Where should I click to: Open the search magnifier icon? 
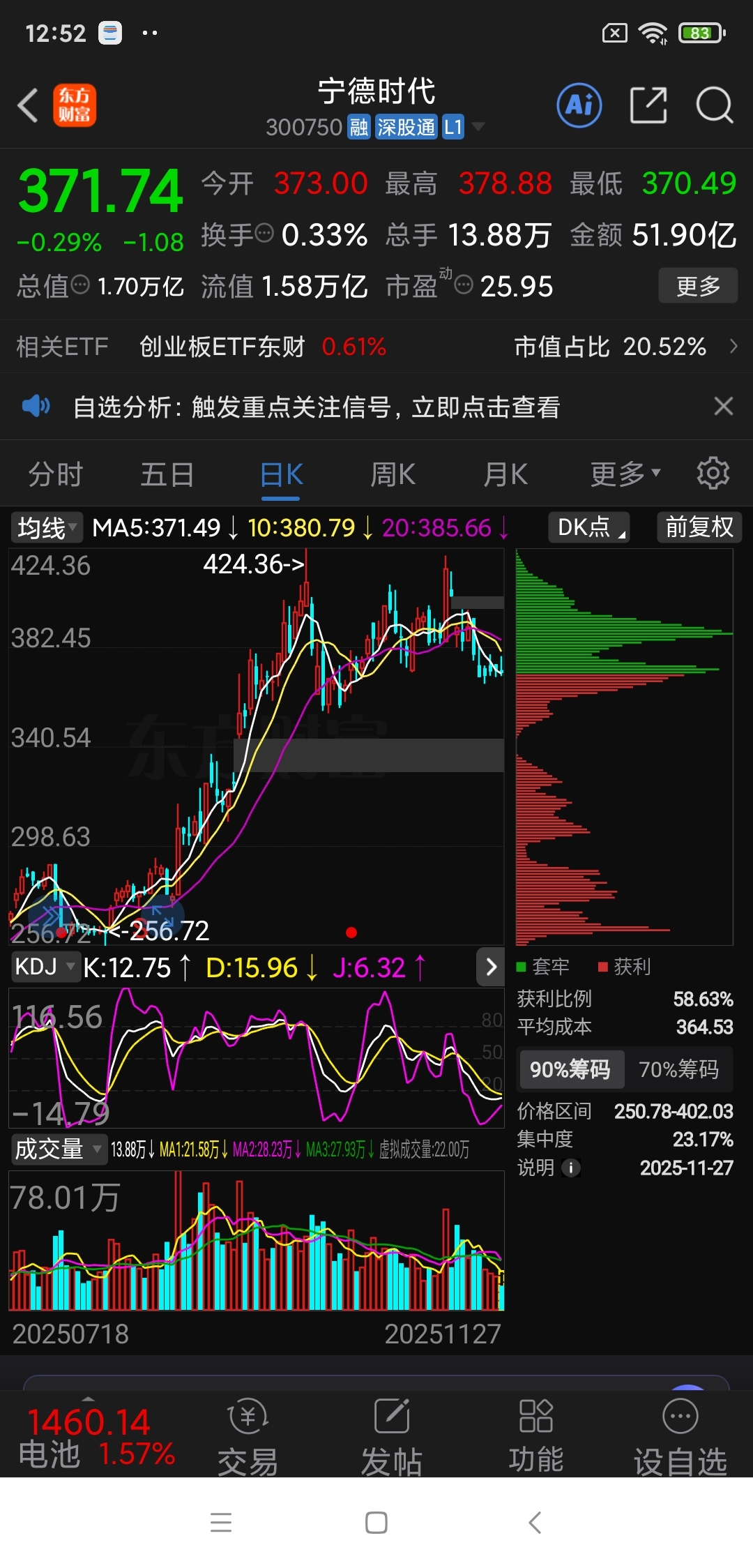point(715,105)
